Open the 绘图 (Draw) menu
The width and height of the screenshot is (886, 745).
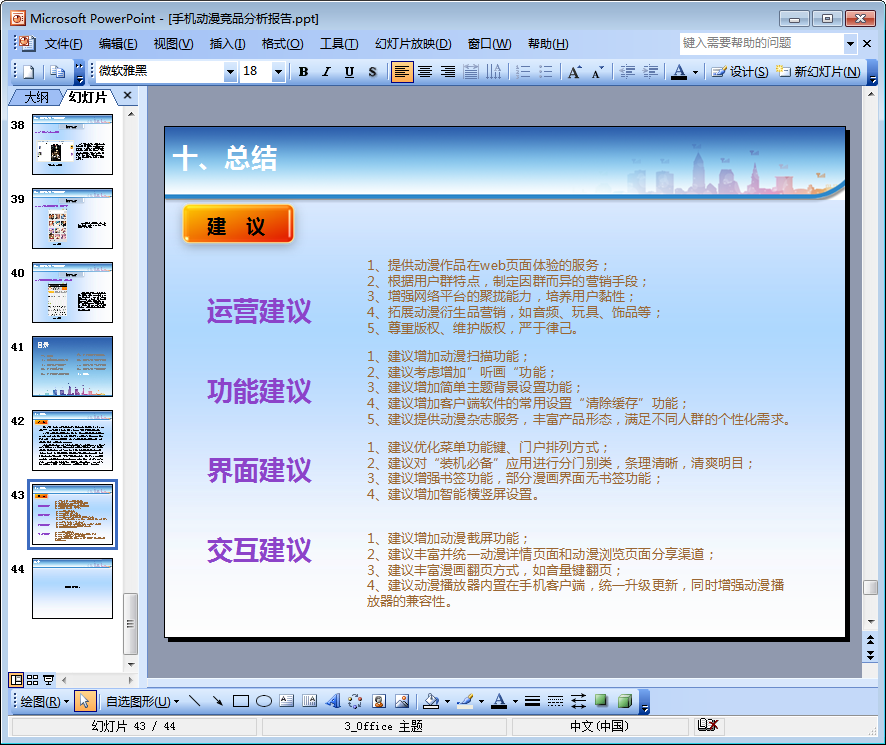tap(44, 701)
